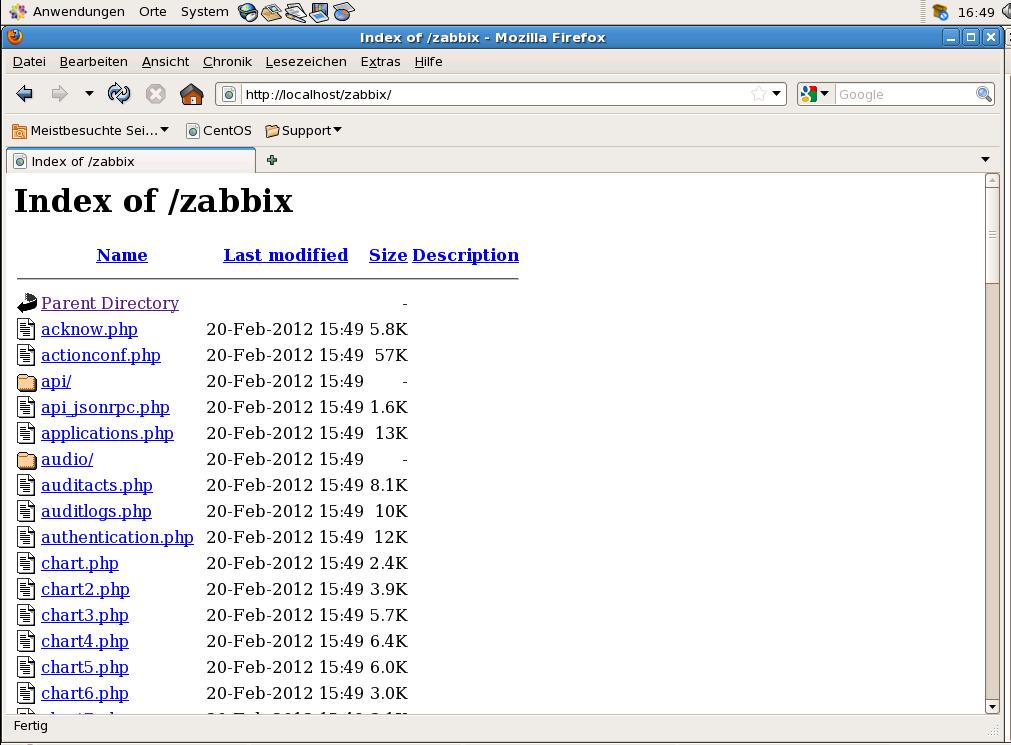Open the back/forward history dropdown arrow
This screenshot has height=745, width=1011.
point(89,94)
